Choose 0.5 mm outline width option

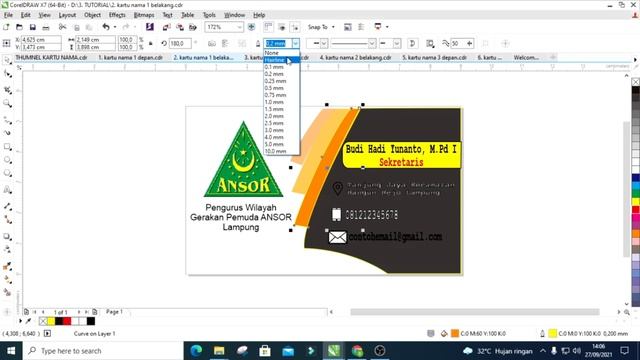click(x=282, y=88)
